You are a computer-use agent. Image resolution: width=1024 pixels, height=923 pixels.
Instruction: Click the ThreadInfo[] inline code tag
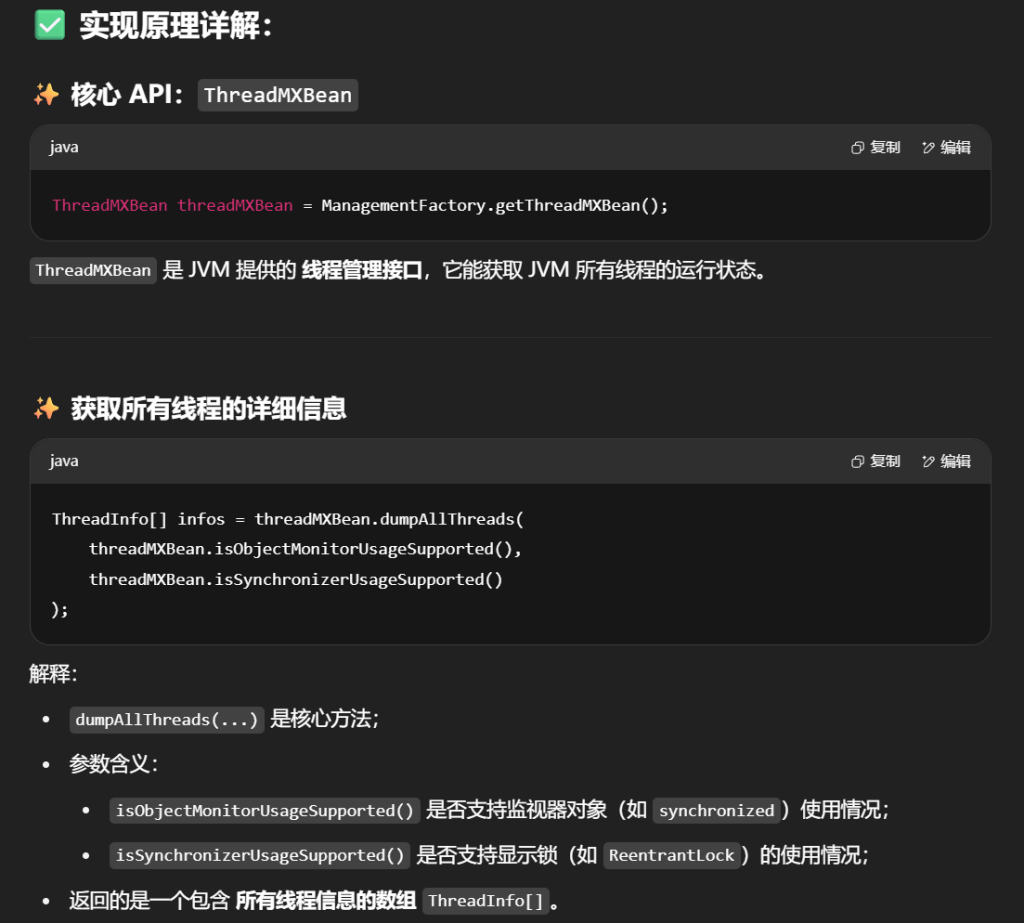click(486, 901)
